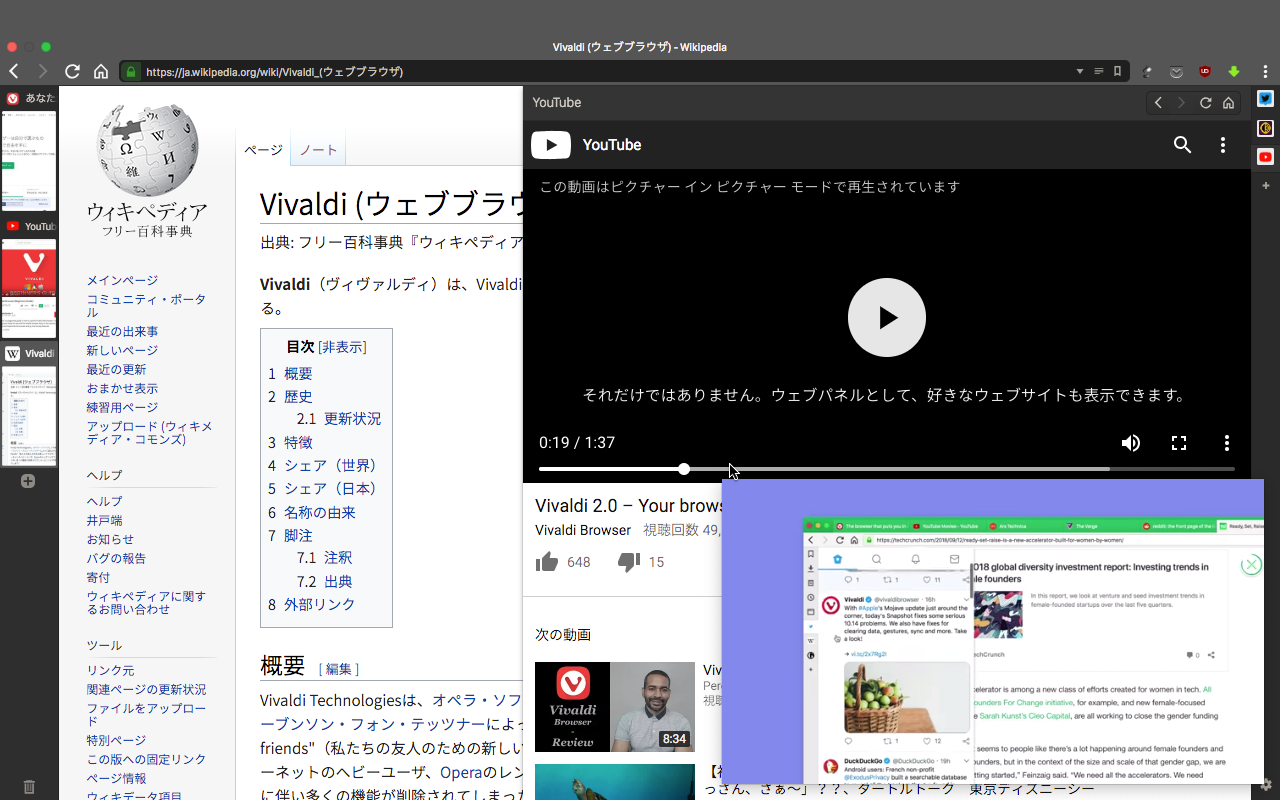Click the Wikipedia globe logo
Viewport: 1280px width, 800px height.
pyautogui.click(x=147, y=150)
